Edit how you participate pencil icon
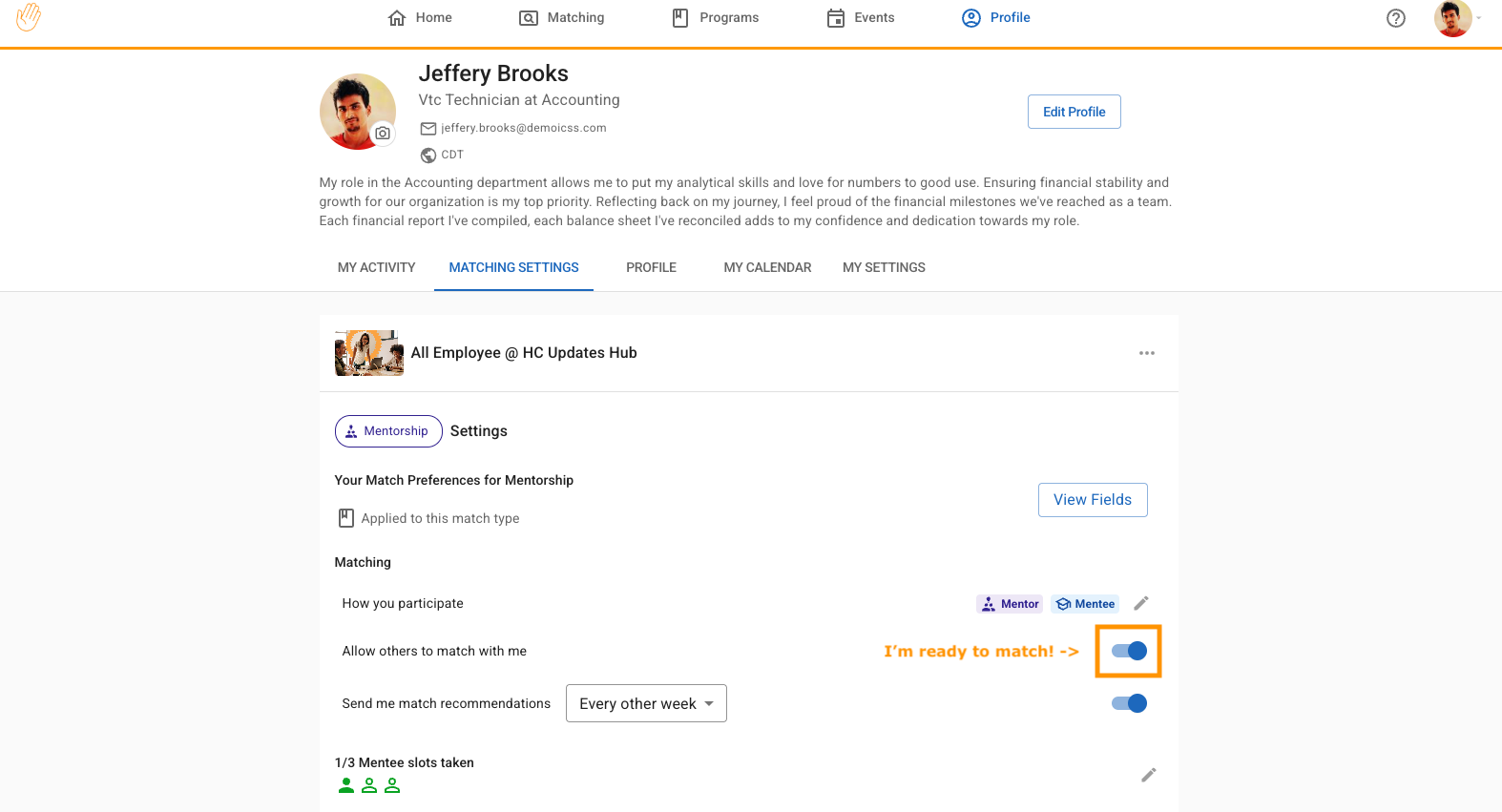1502x812 pixels. tap(1140, 603)
